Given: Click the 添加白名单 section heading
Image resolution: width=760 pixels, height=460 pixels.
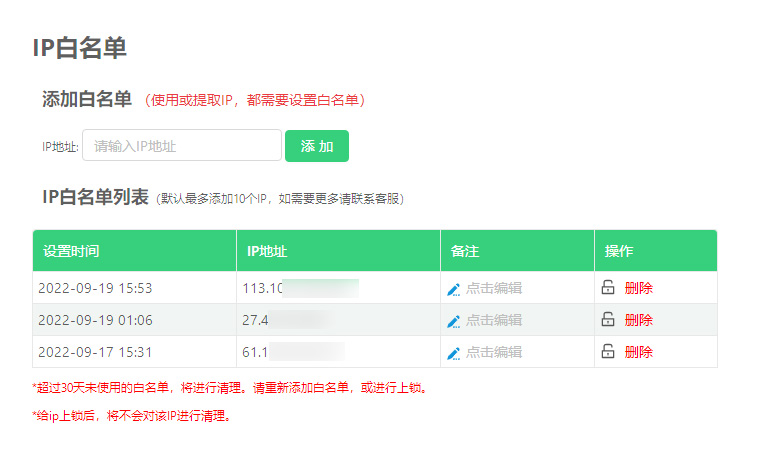Looking at the screenshot, I should point(87,99).
